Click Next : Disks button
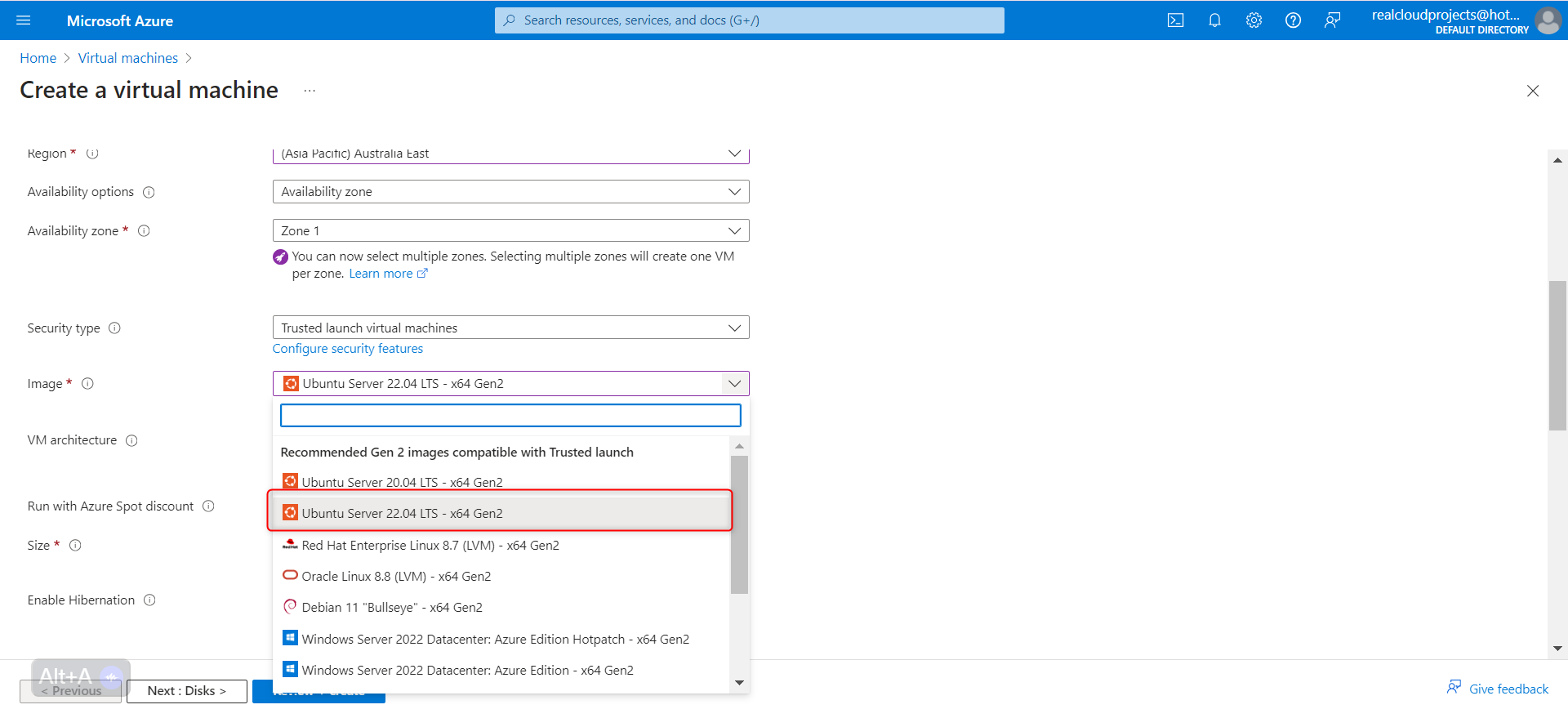1568x727 pixels. pyautogui.click(x=187, y=691)
